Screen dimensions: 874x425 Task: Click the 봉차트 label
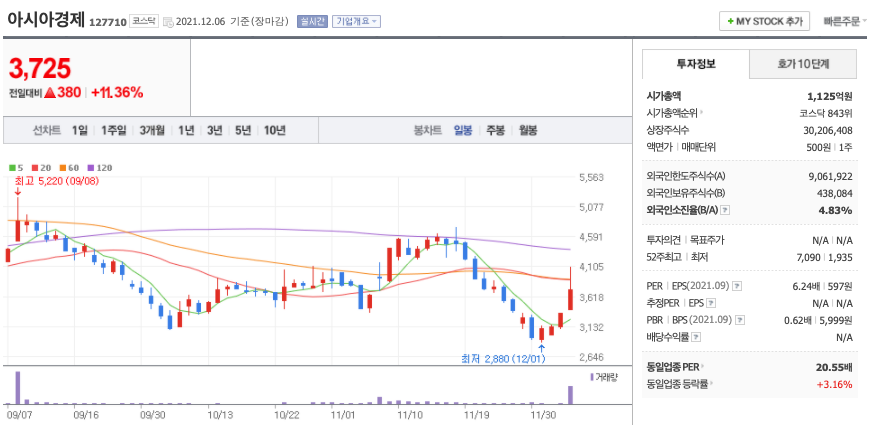pos(428,131)
